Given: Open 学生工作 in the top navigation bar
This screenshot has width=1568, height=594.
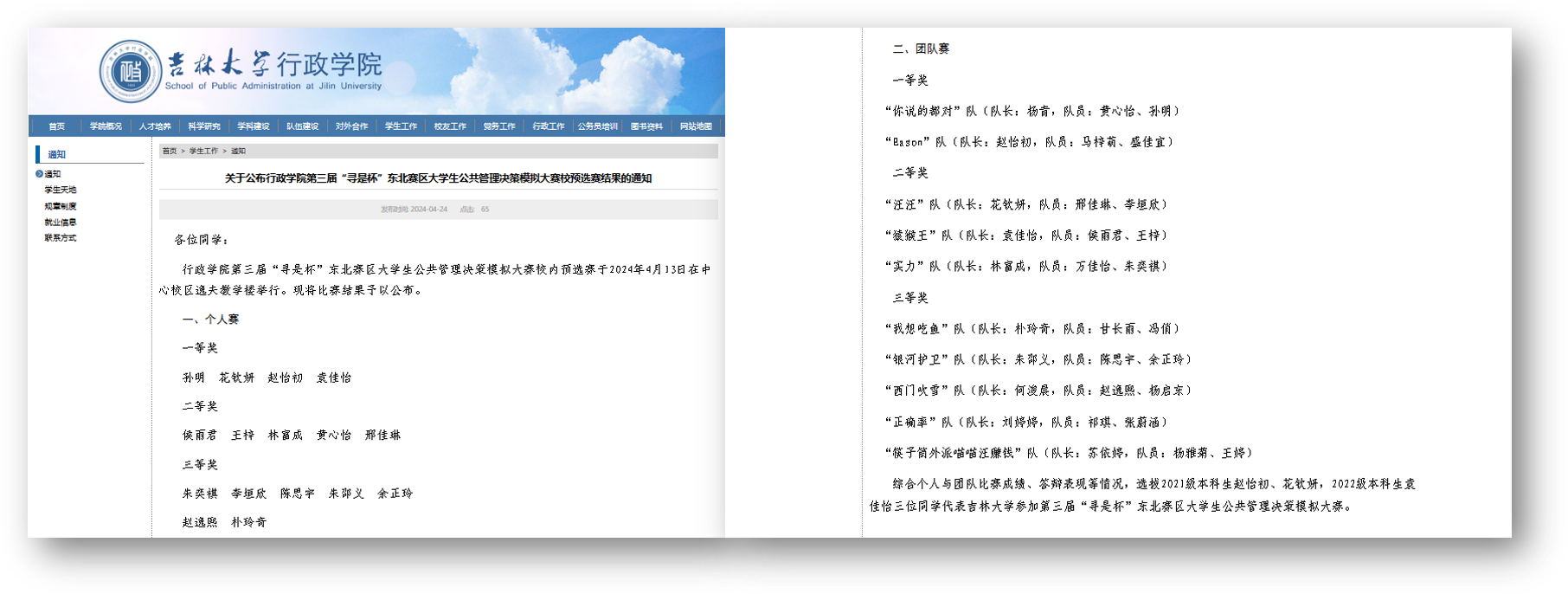Looking at the screenshot, I should point(402,126).
